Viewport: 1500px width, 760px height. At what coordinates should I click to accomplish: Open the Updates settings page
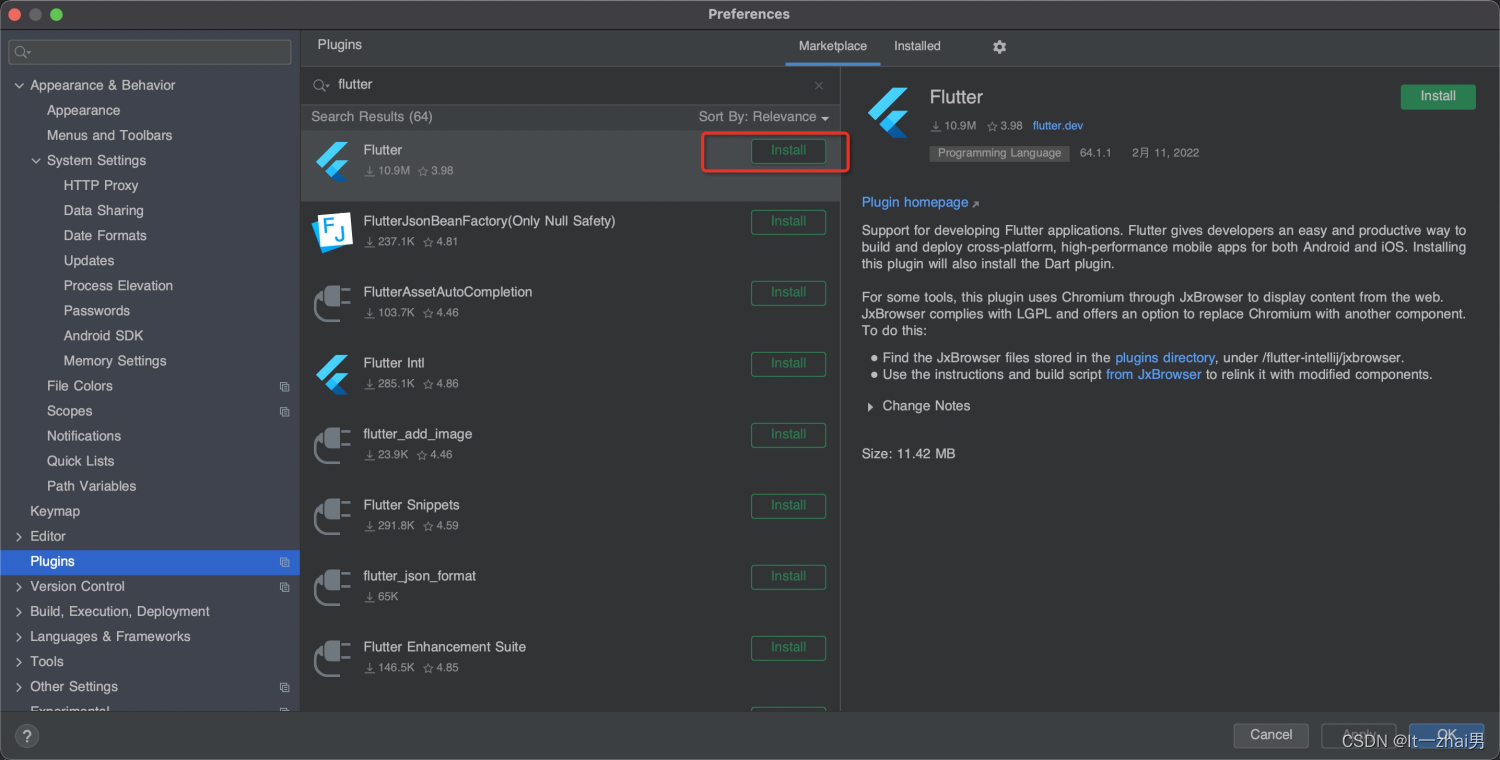[89, 261]
